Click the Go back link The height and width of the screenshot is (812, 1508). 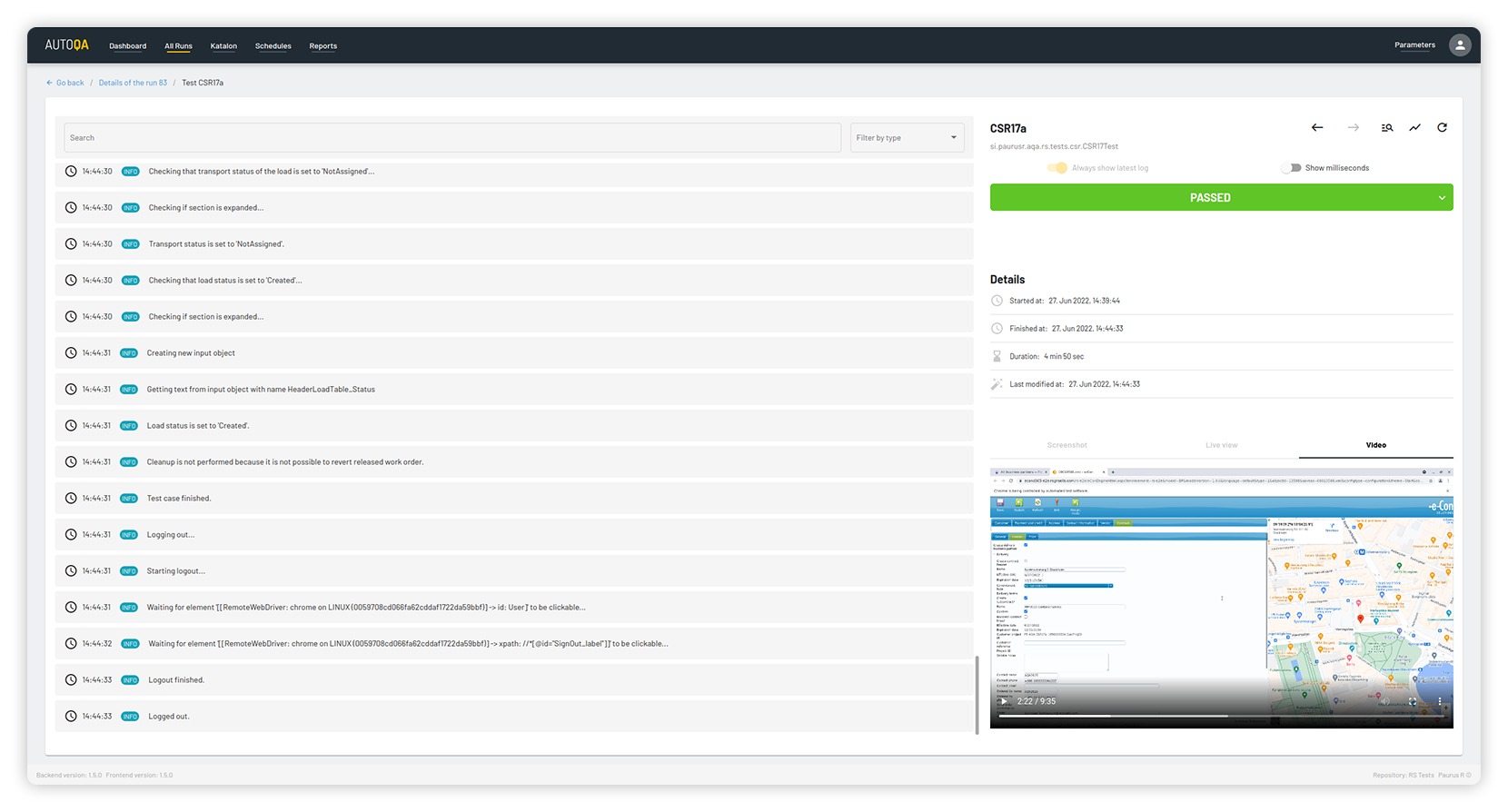(x=65, y=83)
